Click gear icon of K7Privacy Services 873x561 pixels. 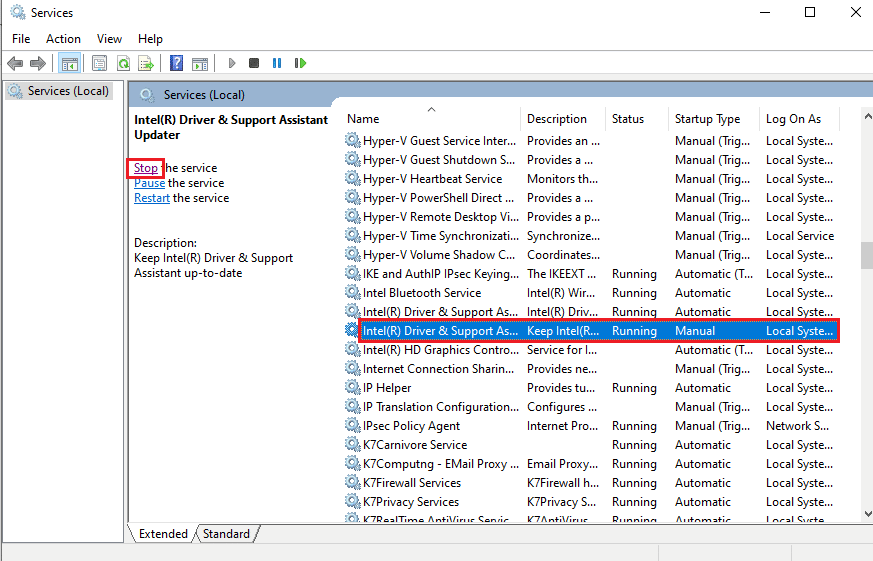[x=352, y=501]
